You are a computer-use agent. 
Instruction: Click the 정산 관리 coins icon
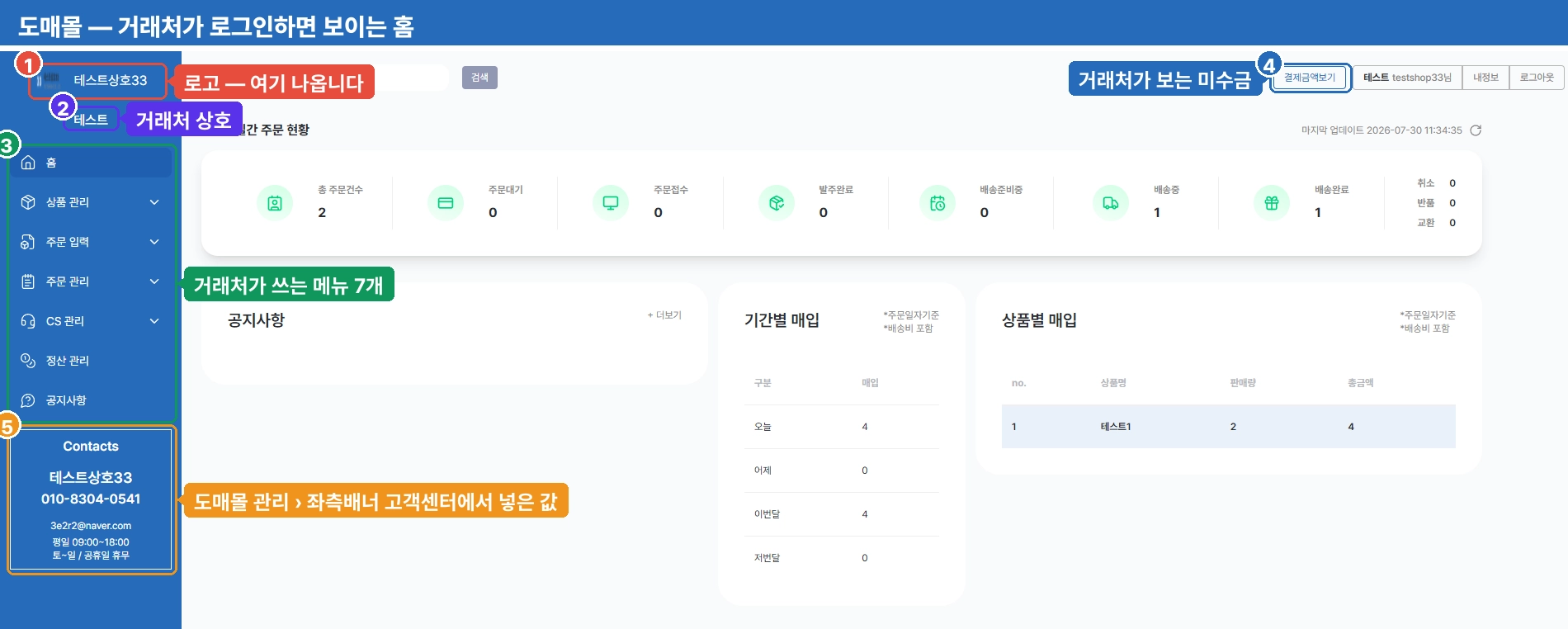pos(28,361)
